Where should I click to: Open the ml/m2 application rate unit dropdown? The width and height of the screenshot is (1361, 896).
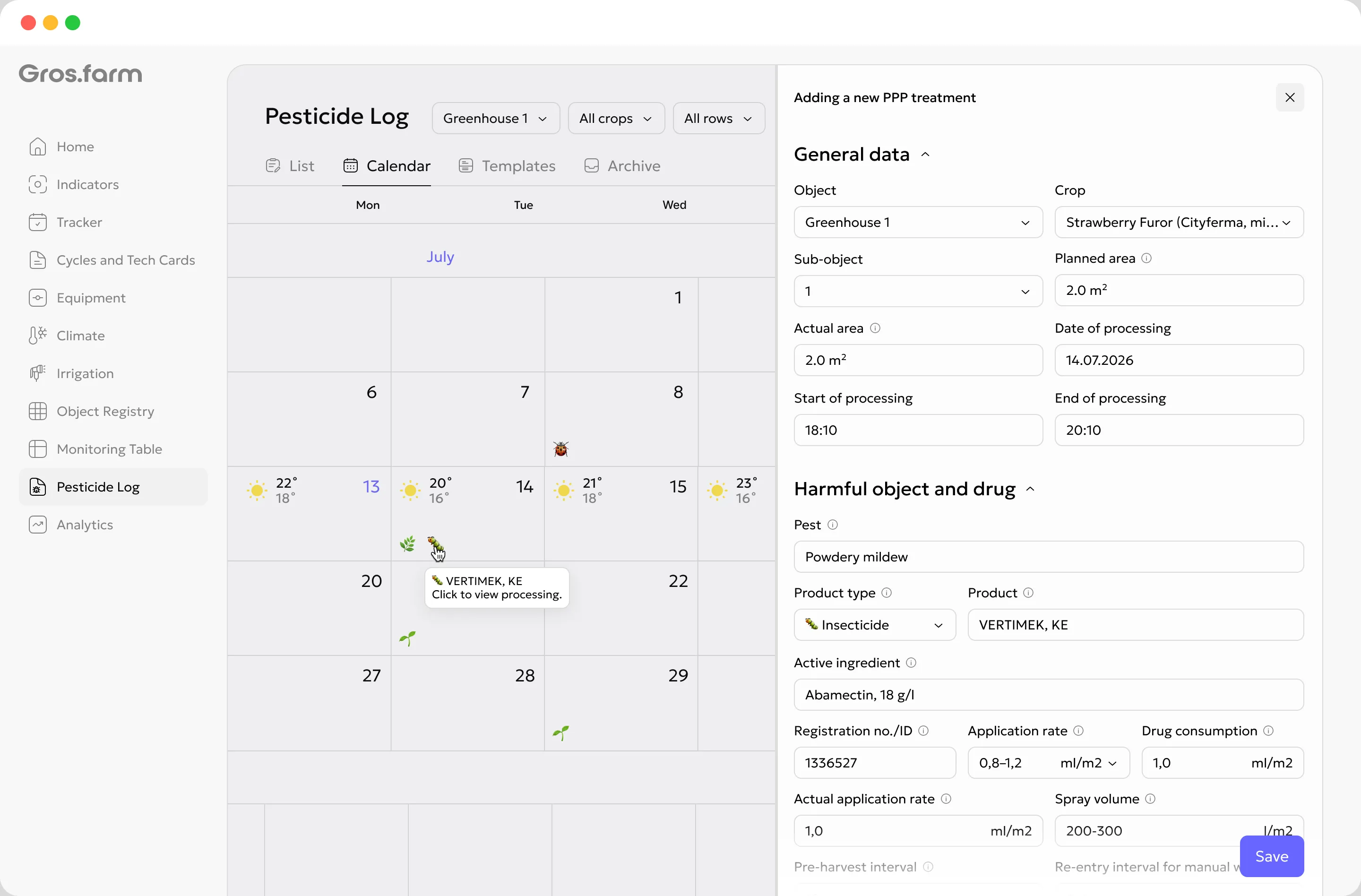1089,763
